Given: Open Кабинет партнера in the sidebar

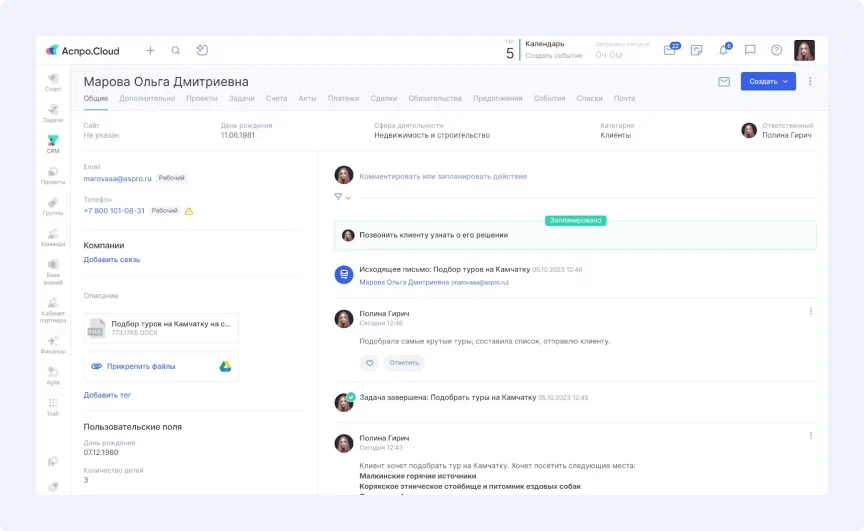Looking at the screenshot, I should (x=53, y=311).
